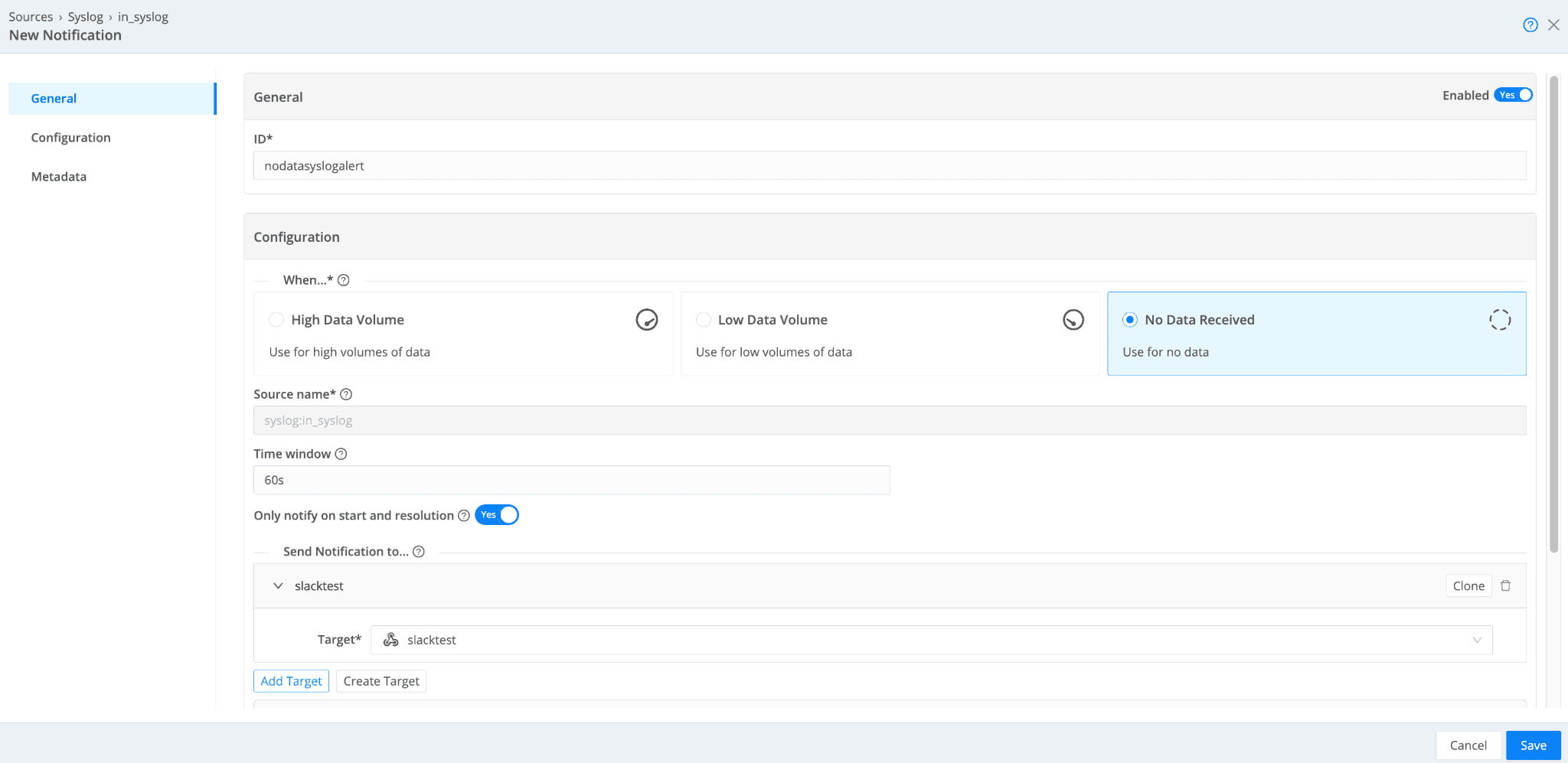Click the Source name help icon
The width and height of the screenshot is (1568, 763).
(x=346, y=394)
